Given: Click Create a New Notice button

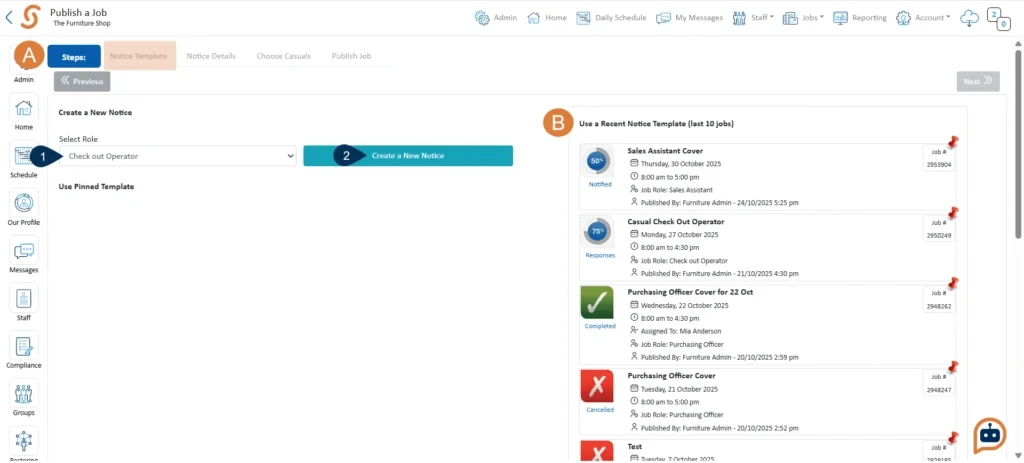Looking at the screenshot, I should (x=408, y=156).
